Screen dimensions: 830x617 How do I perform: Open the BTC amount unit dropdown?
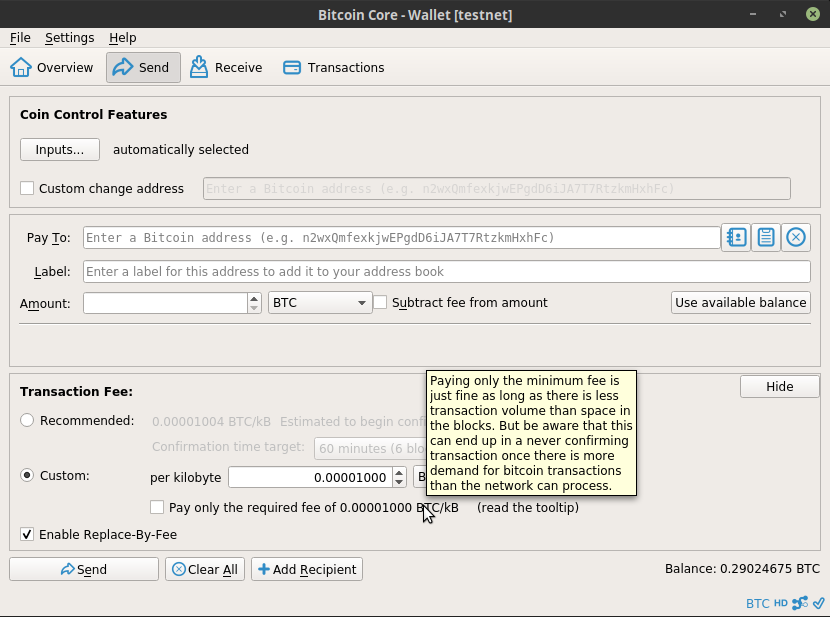point(320,303)
